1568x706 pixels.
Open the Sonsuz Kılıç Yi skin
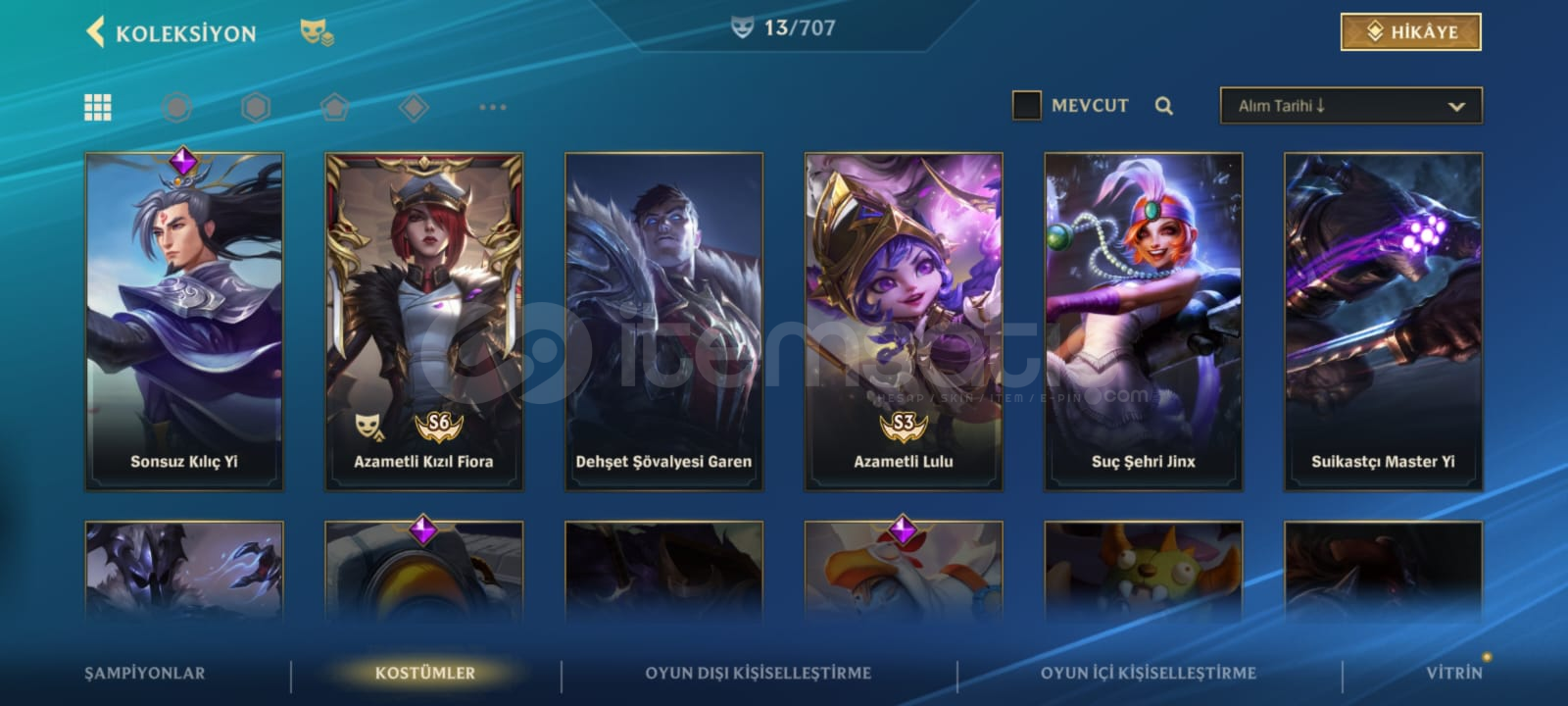[184, 321]
